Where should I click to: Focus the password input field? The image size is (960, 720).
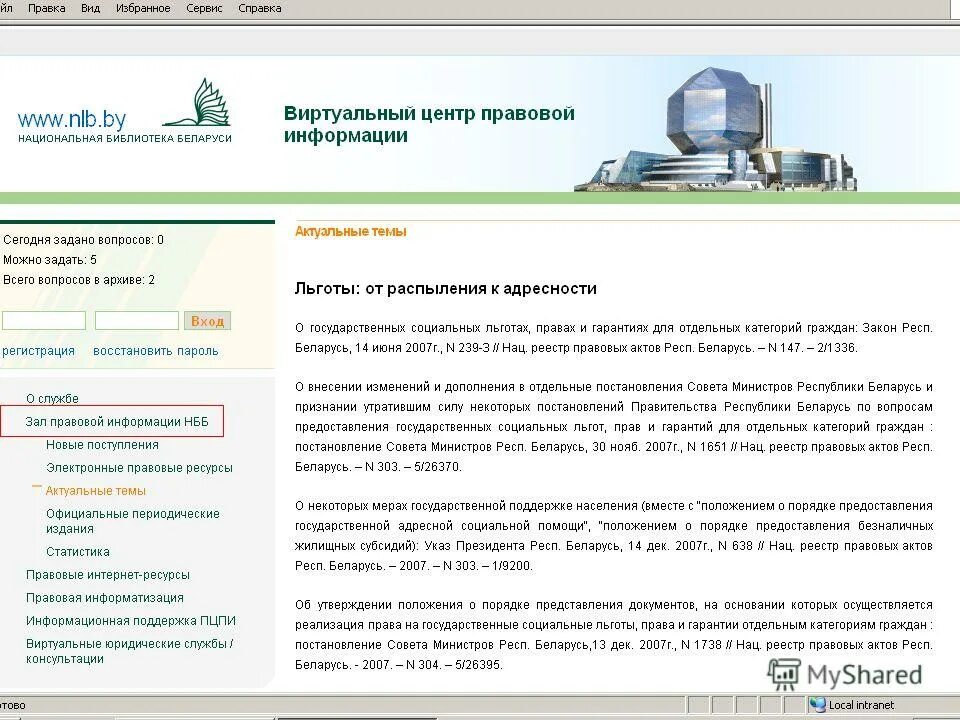point(137,320)
